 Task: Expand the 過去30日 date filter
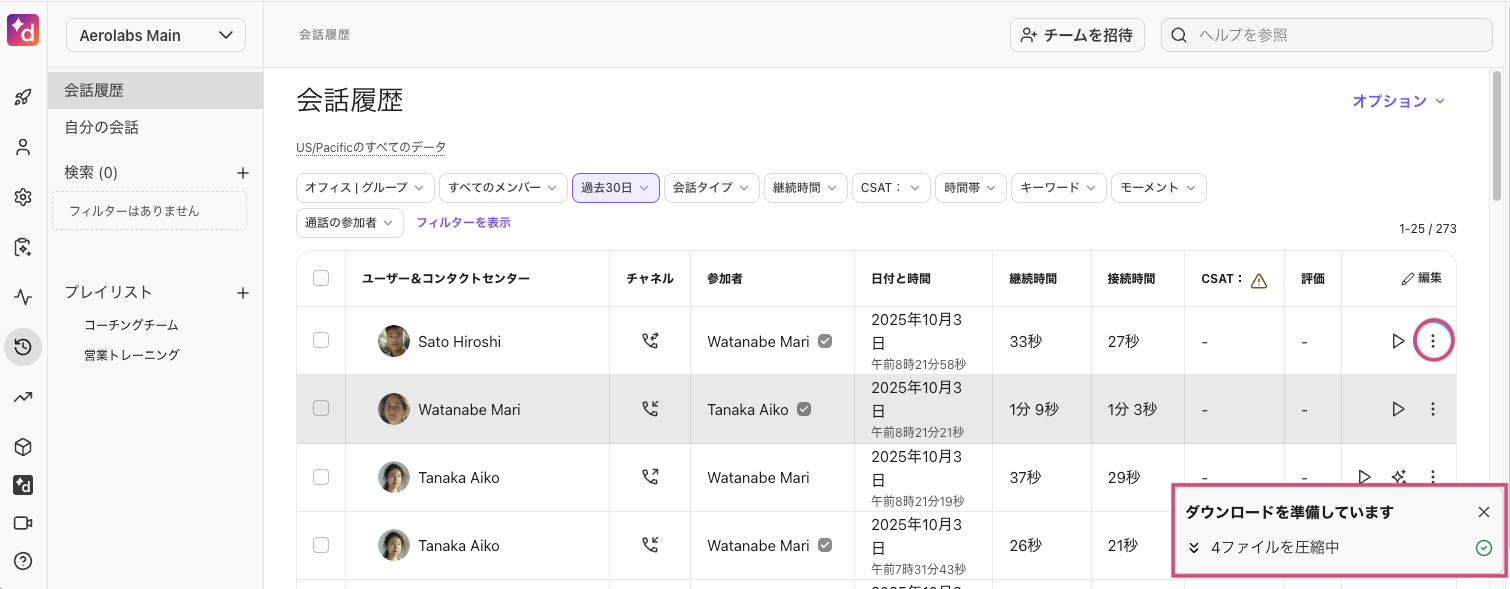coord(615,188)
